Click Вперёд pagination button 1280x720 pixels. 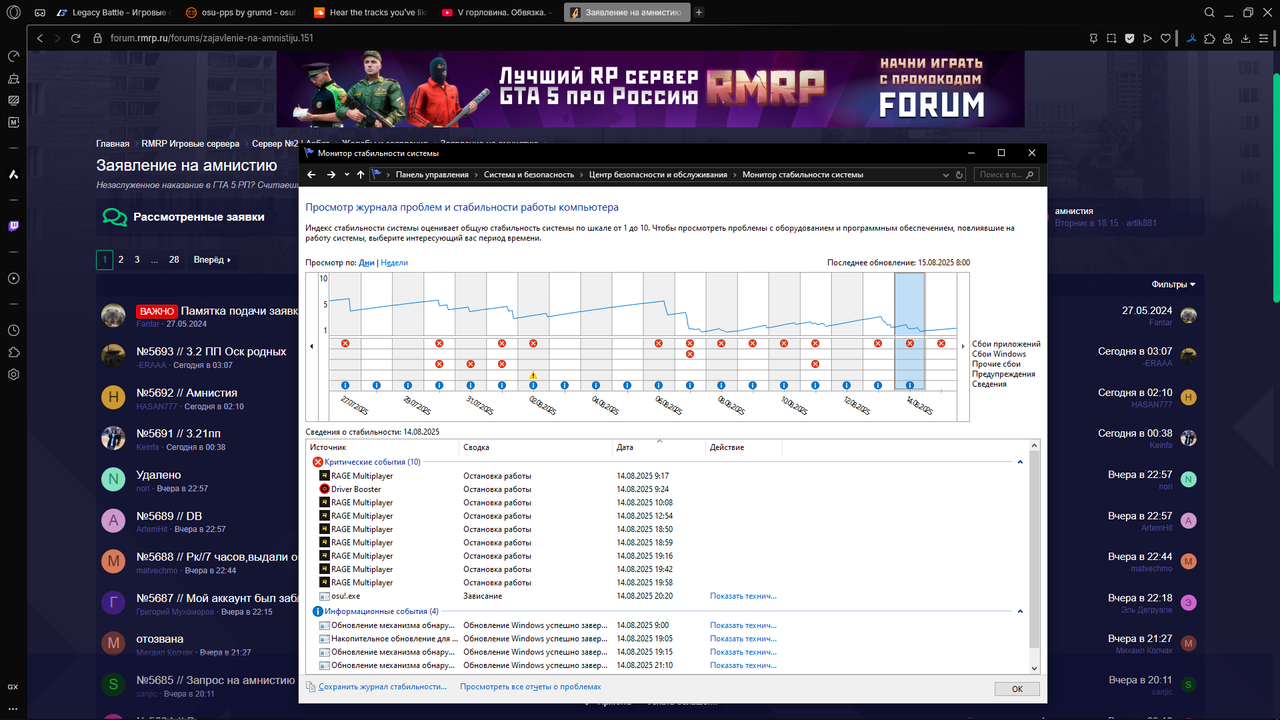click(212, 259)
